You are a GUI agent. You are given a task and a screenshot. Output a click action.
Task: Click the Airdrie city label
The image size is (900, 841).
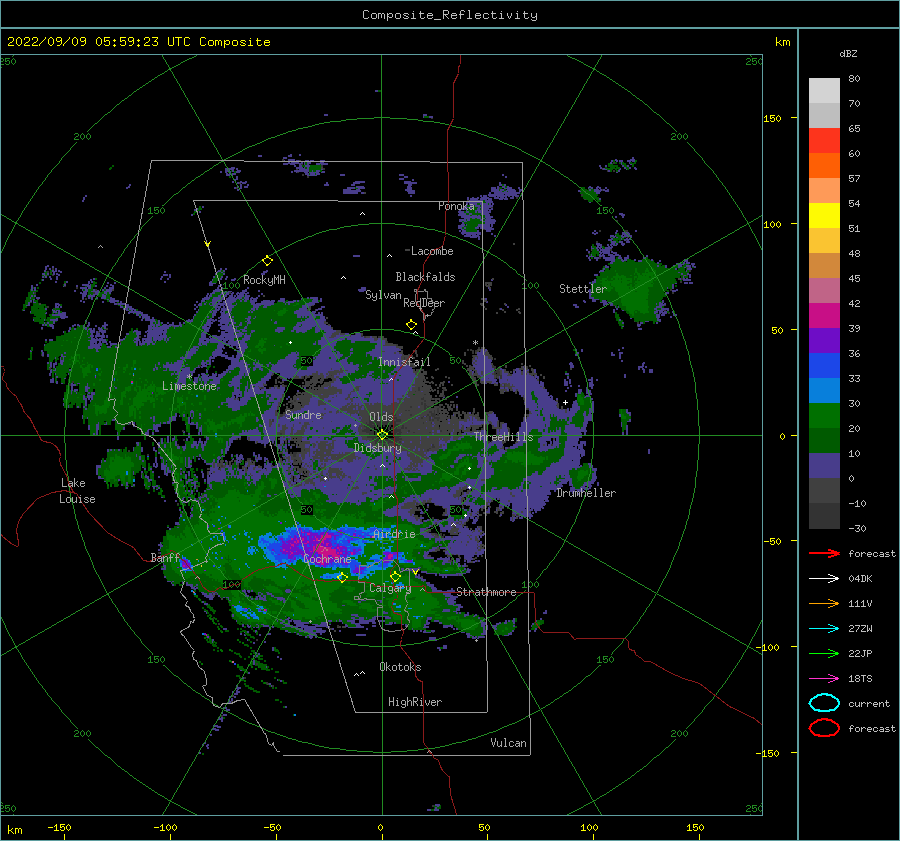tap(394, 534)
